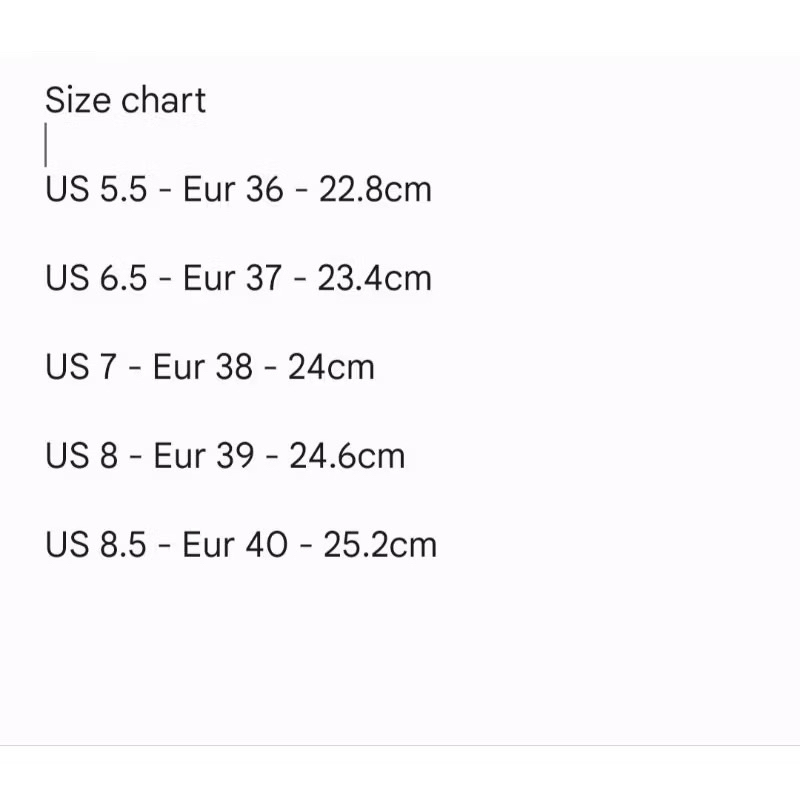800x800 pixels.
Task: Click the "Eur 38" text
Action: (203, 367)
